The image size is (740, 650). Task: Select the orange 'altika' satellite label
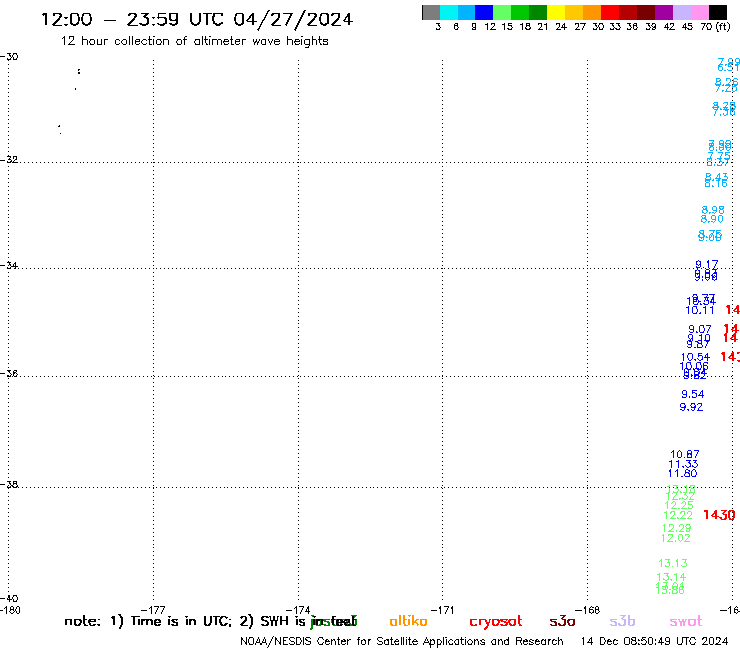pos(408,621)
